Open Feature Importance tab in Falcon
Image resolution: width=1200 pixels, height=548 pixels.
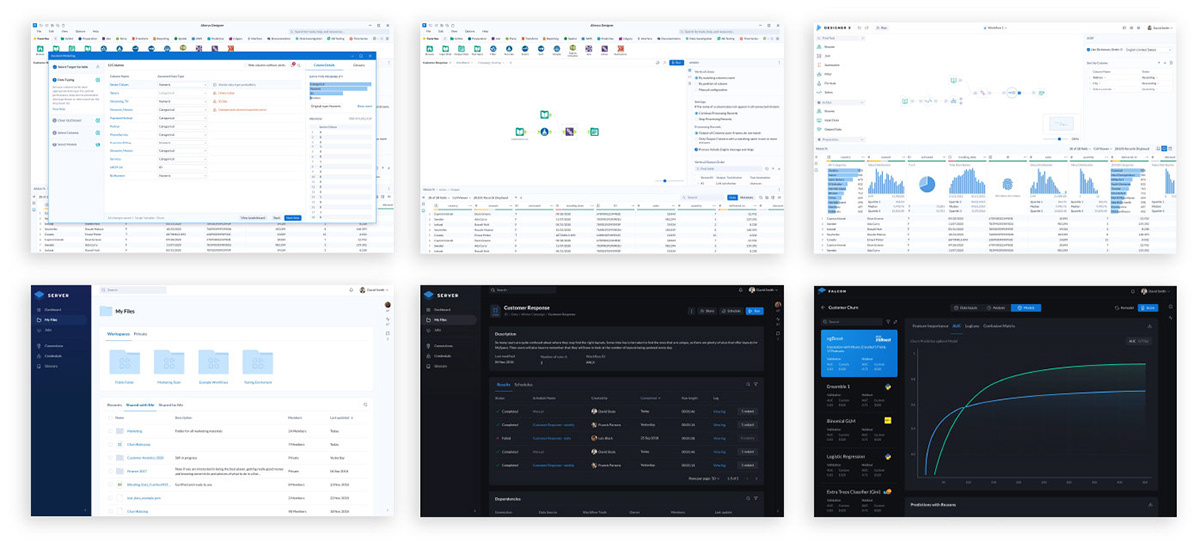(930, 326)
